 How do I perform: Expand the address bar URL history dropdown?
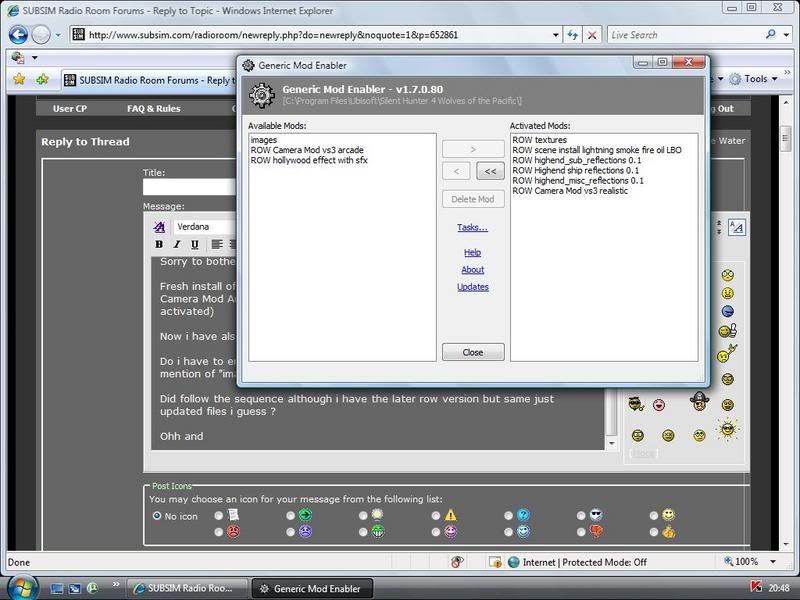point(555,35)
